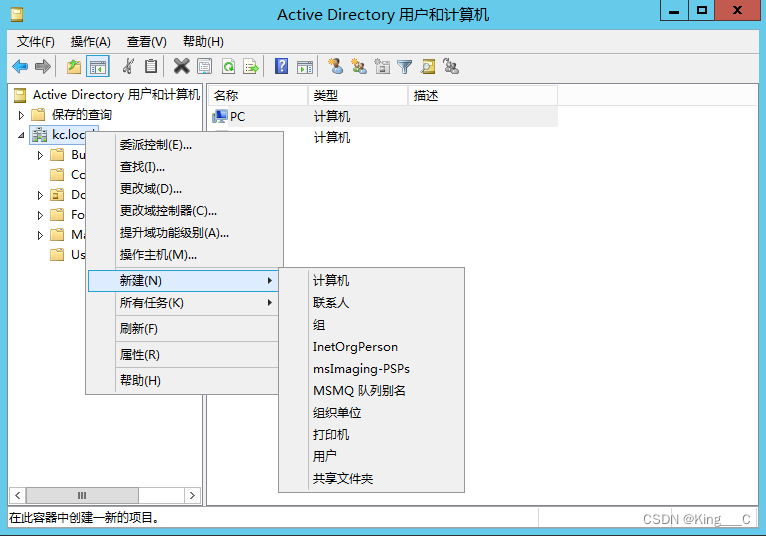Click the Filter funnel icon
The image size is (766, 536).
(x=404, y=66)
